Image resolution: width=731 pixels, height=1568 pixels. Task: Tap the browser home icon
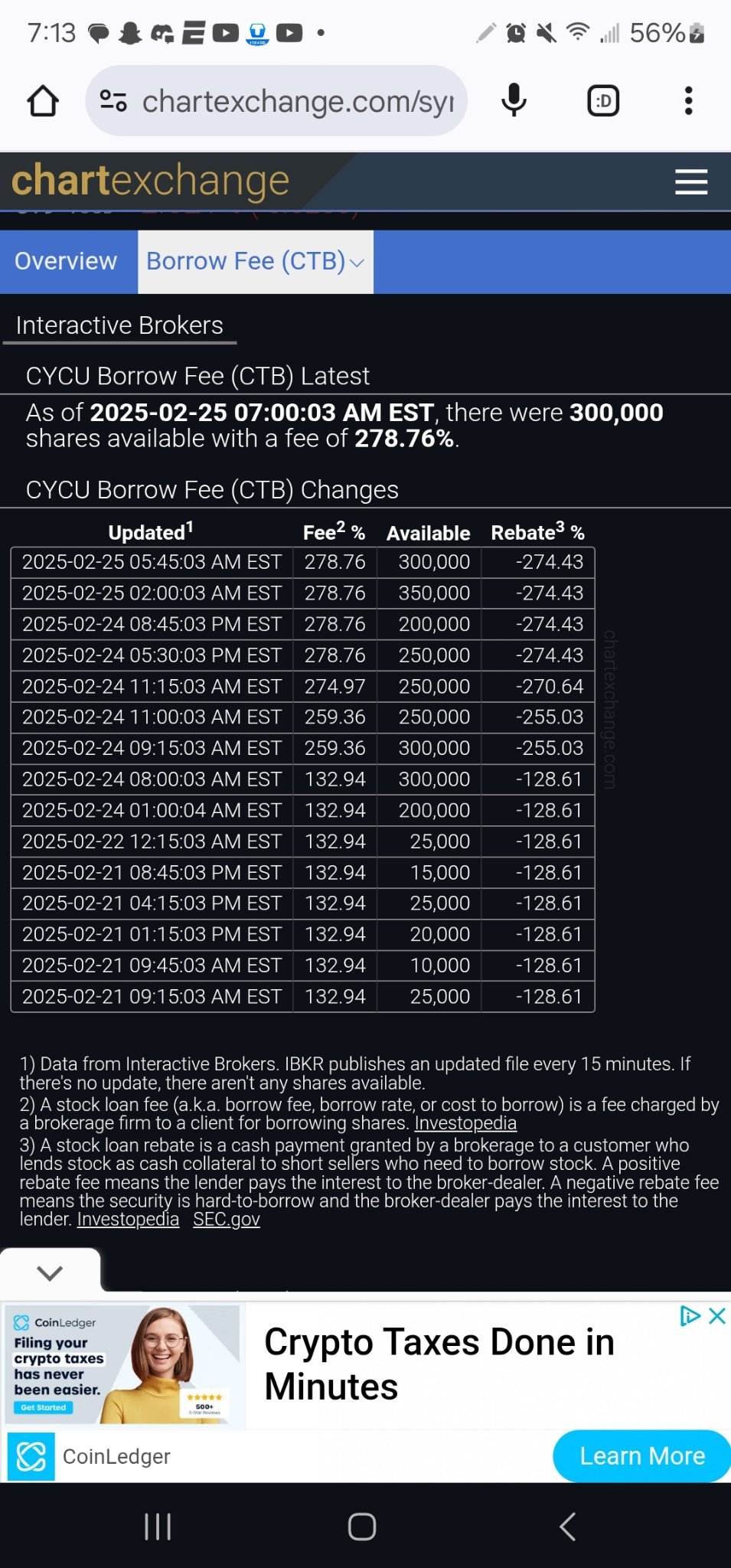coord(43,101)
